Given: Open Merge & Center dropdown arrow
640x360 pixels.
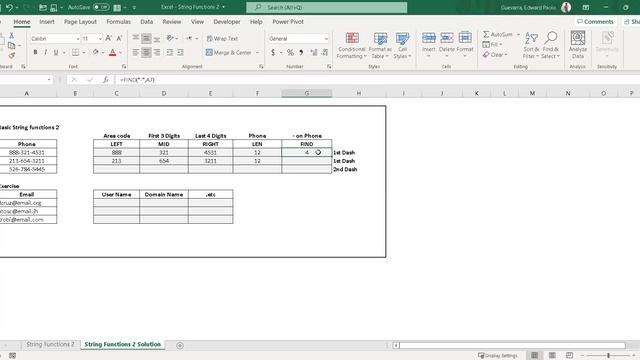Looking at the screenshot, I should click(258, 52).
